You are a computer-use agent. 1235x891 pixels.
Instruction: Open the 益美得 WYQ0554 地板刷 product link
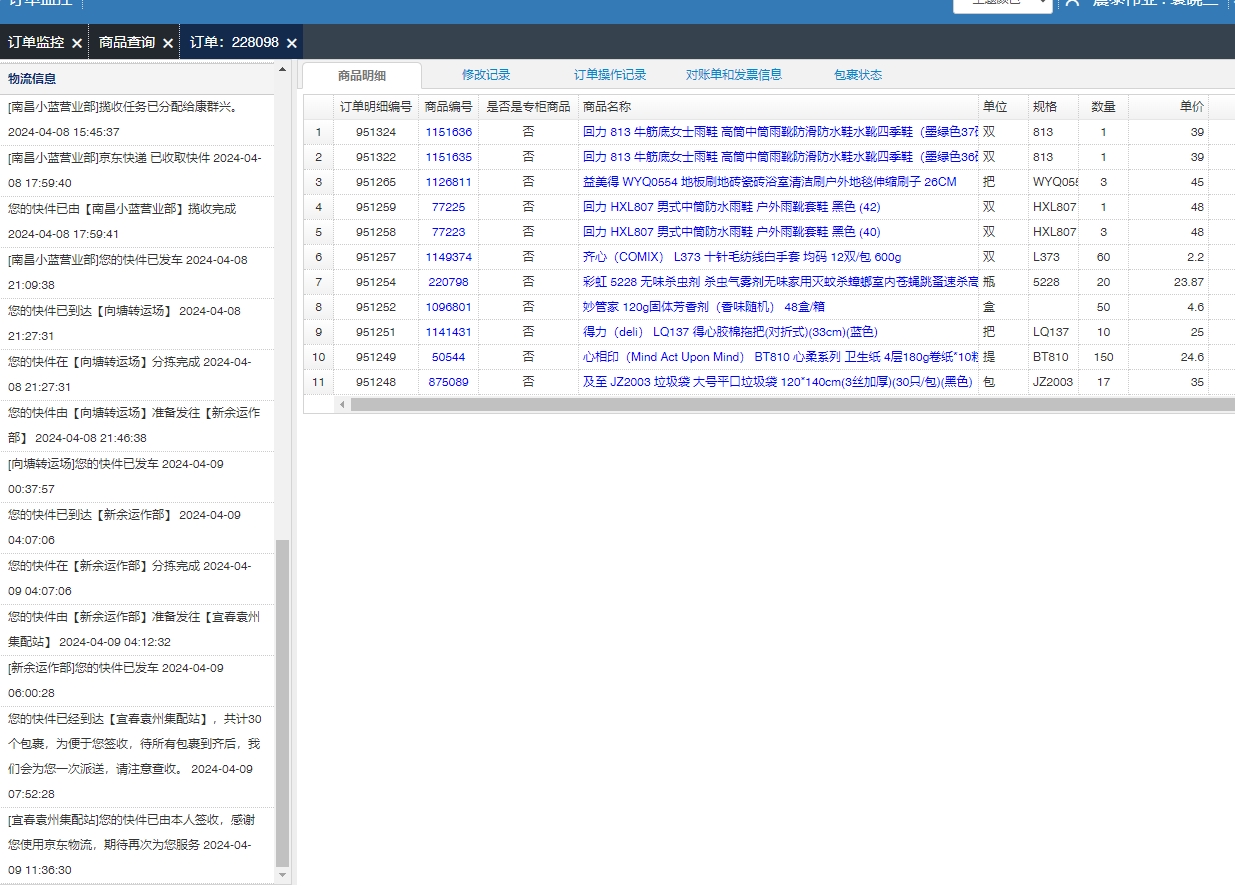coord(770,182)
